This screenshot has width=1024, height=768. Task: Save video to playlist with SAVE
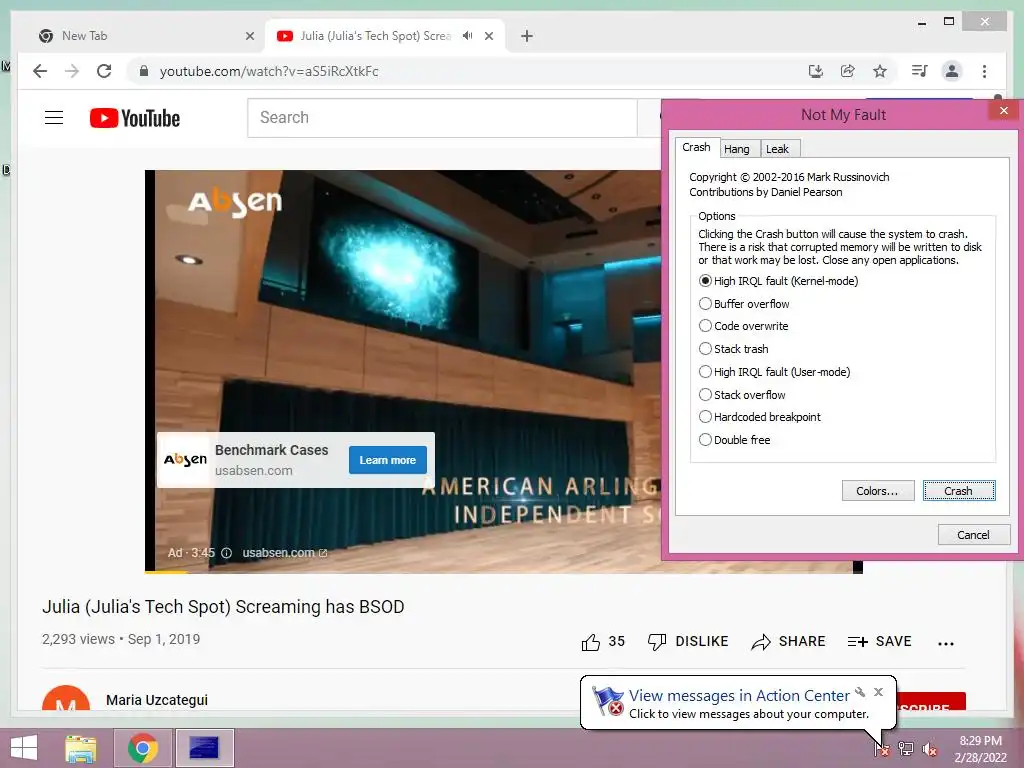(879, 641)
